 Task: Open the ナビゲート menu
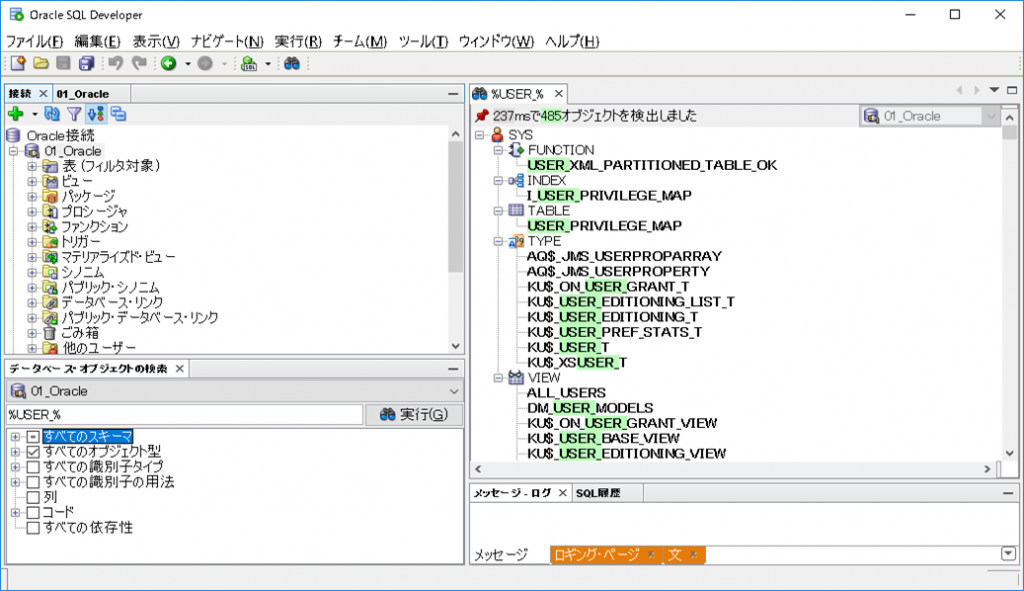(227, 42)
